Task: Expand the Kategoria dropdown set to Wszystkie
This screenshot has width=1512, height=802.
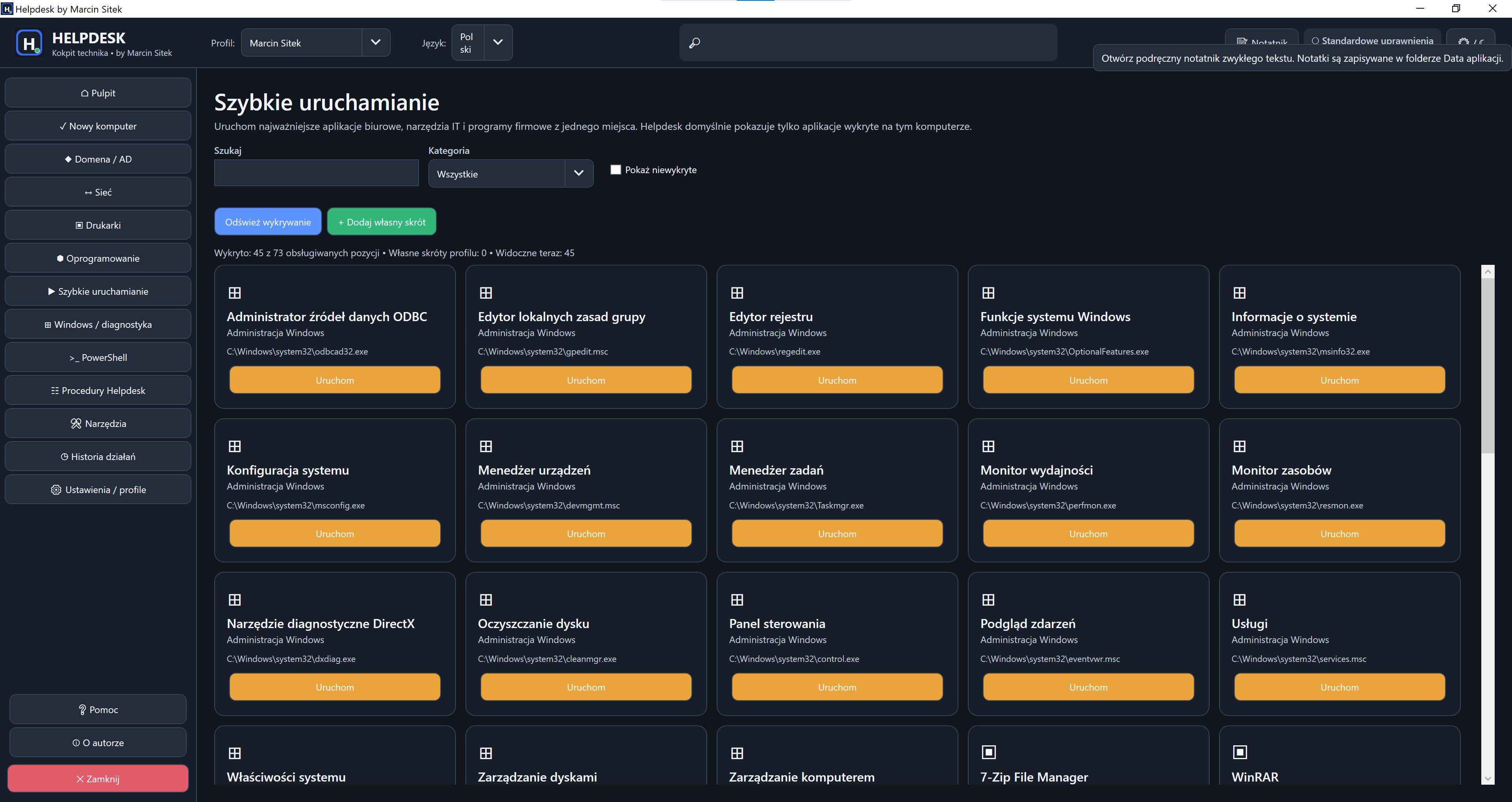Action: (511, 174)
